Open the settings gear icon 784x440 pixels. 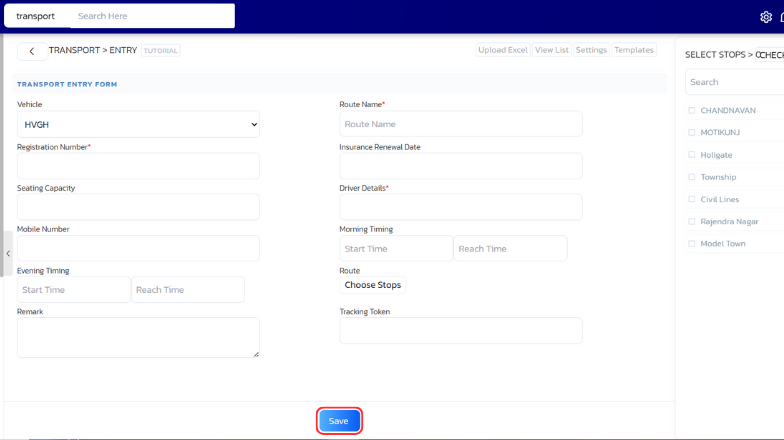pyautogui.click(x=766, y=17)
